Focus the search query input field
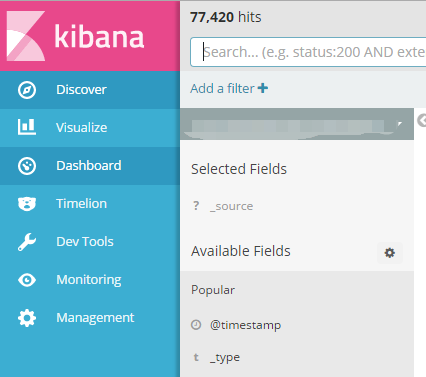 coord(308,52)
